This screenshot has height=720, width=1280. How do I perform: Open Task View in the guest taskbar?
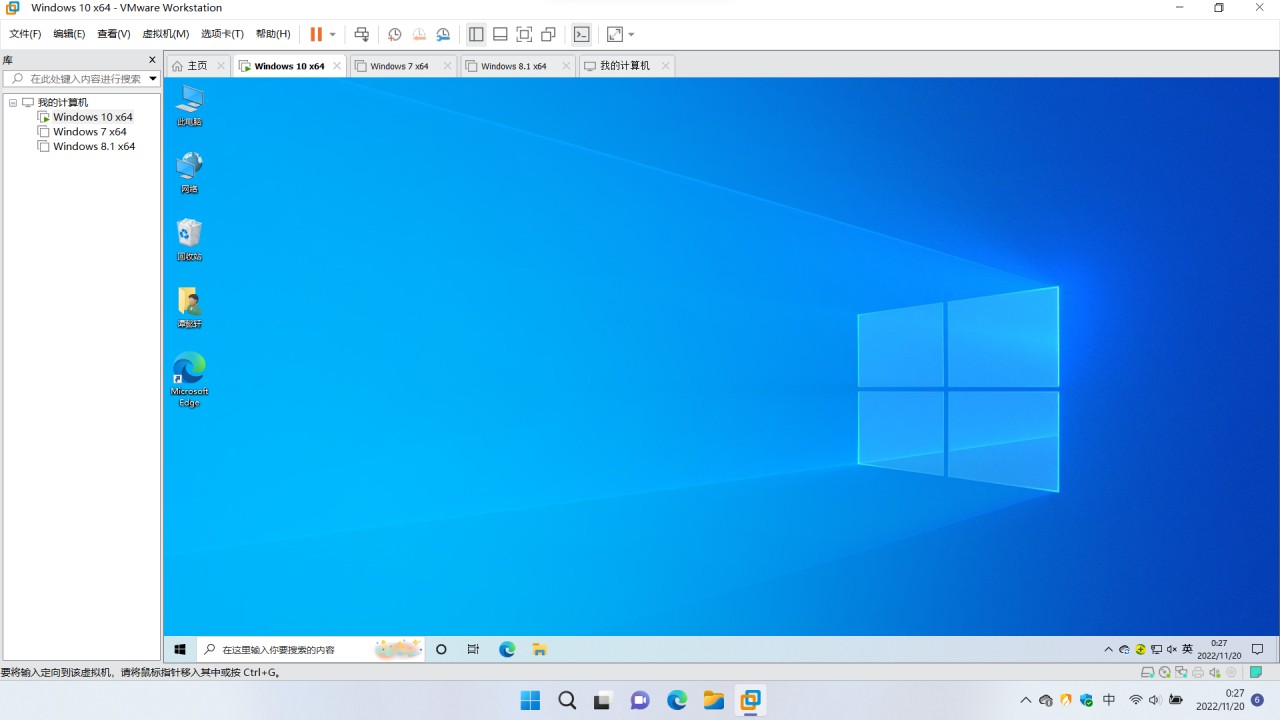473,649
